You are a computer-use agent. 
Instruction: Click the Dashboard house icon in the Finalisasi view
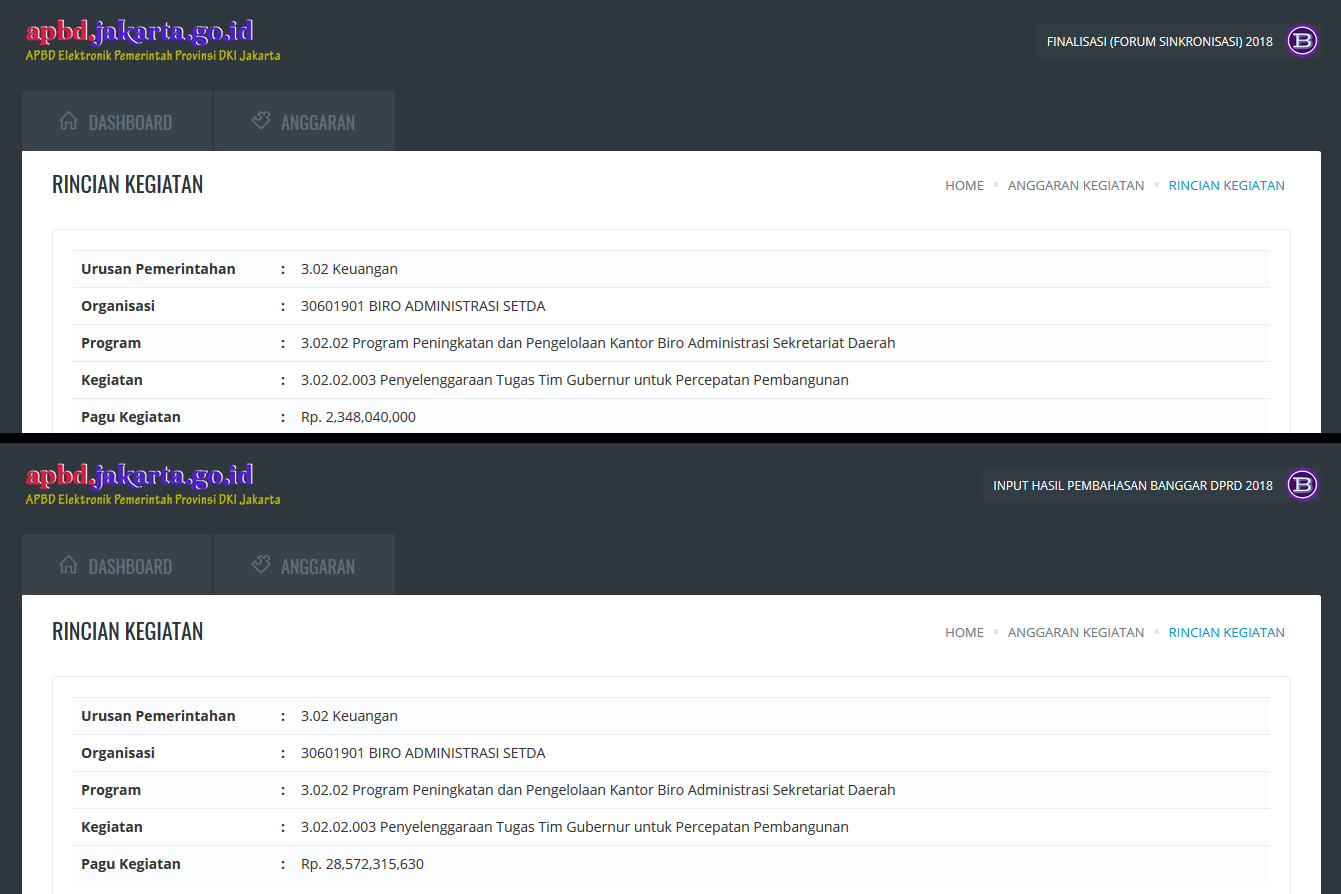point(68,122)
